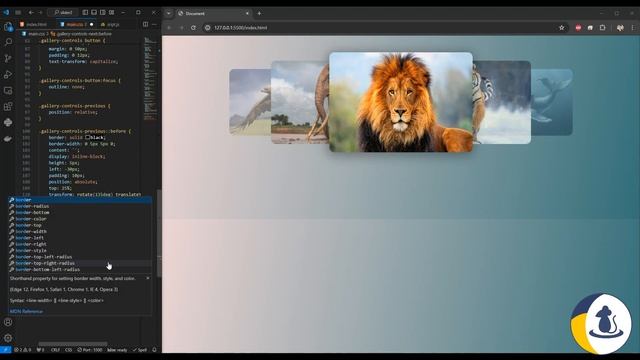Click the VS Code command center search box

[63, 13]
